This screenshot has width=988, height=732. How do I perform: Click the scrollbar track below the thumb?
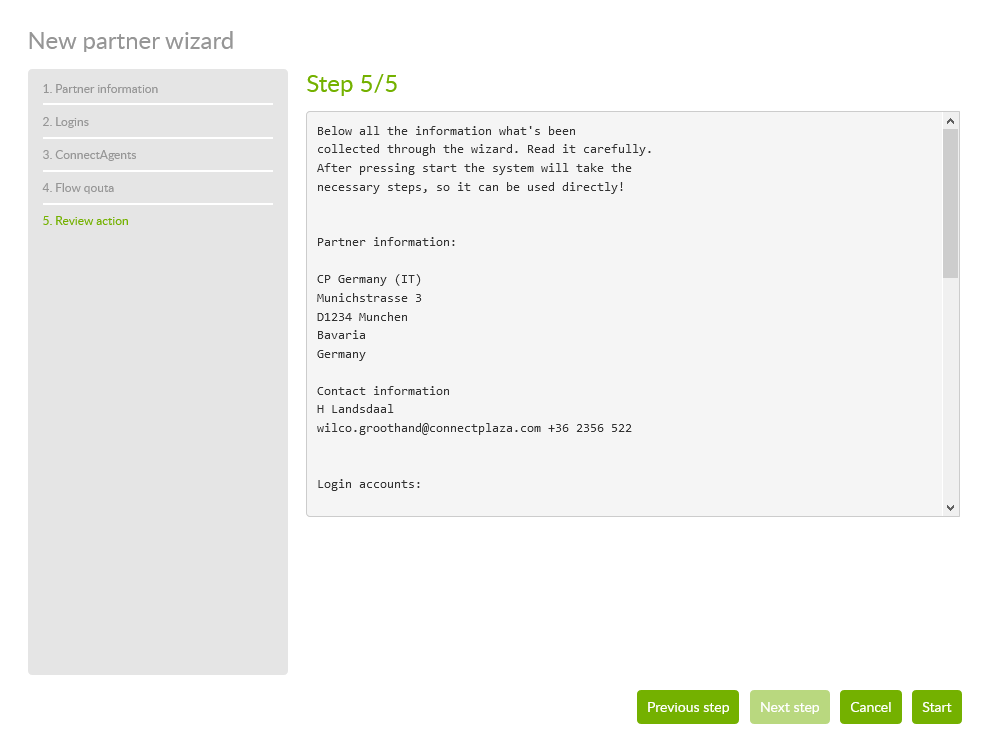tap(950, 390)
